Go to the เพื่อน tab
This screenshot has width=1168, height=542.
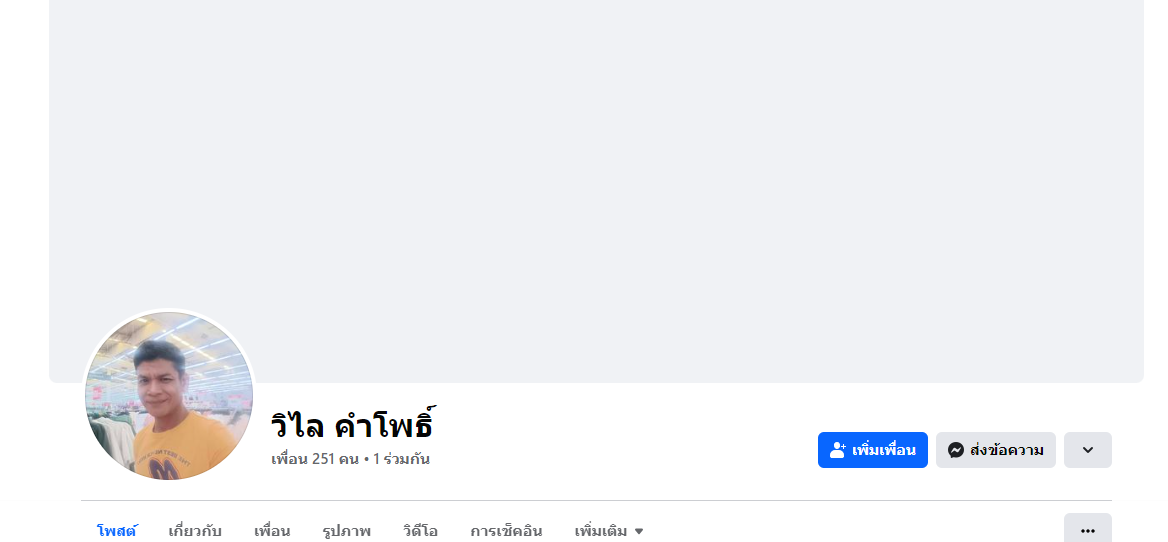(272, 531)
